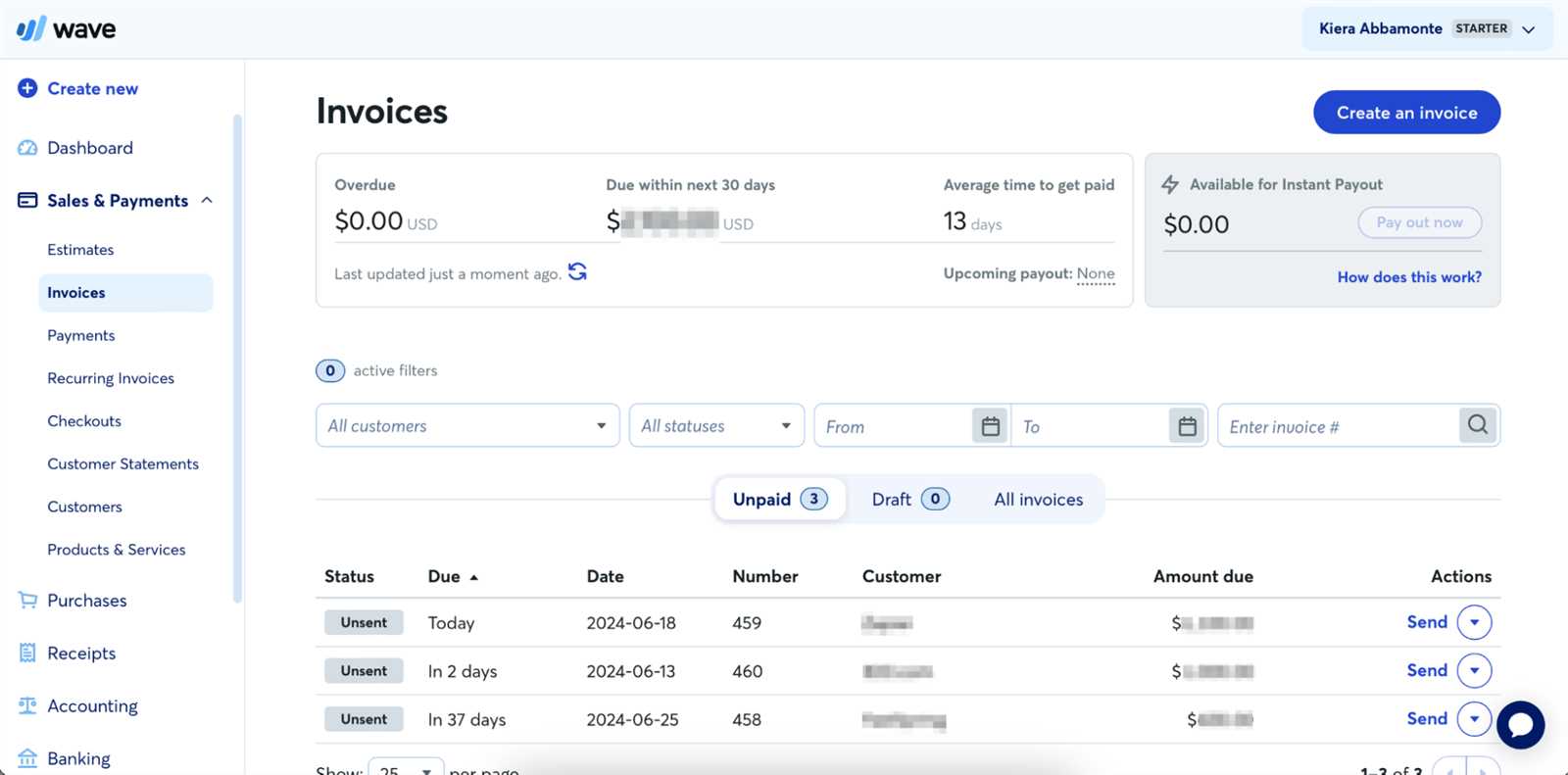Switch to the All invoices tab
Viewport: 1568px width, 775px height.
[1039, 499]
